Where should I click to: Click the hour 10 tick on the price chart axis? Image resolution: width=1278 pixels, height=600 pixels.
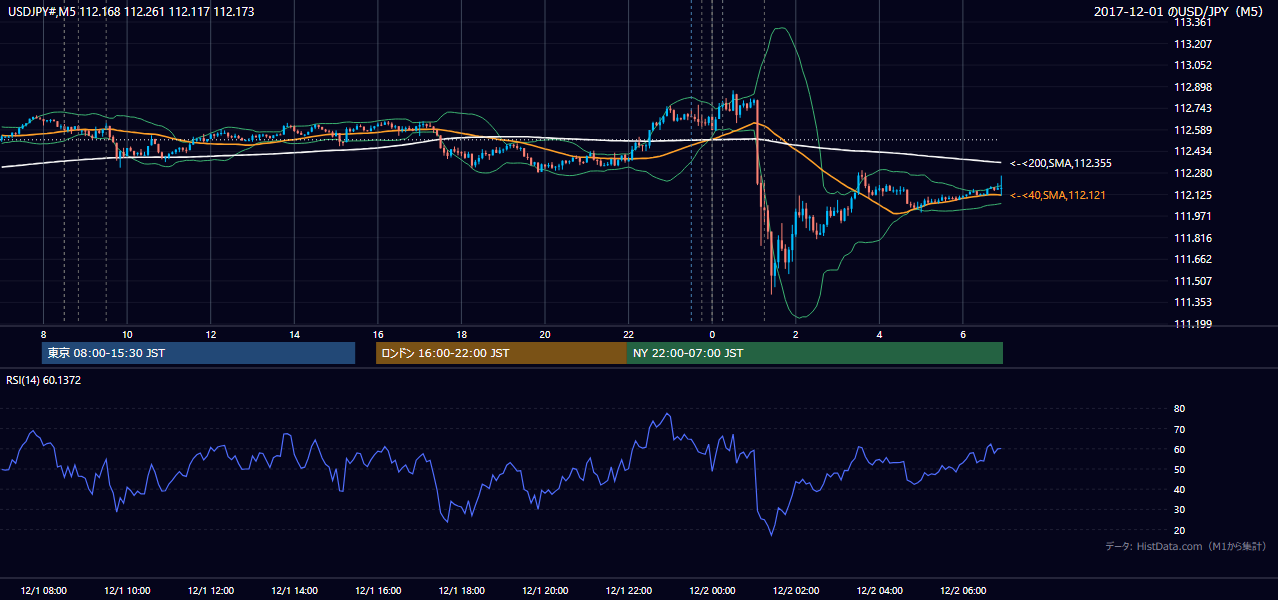[x=127, y=334]
